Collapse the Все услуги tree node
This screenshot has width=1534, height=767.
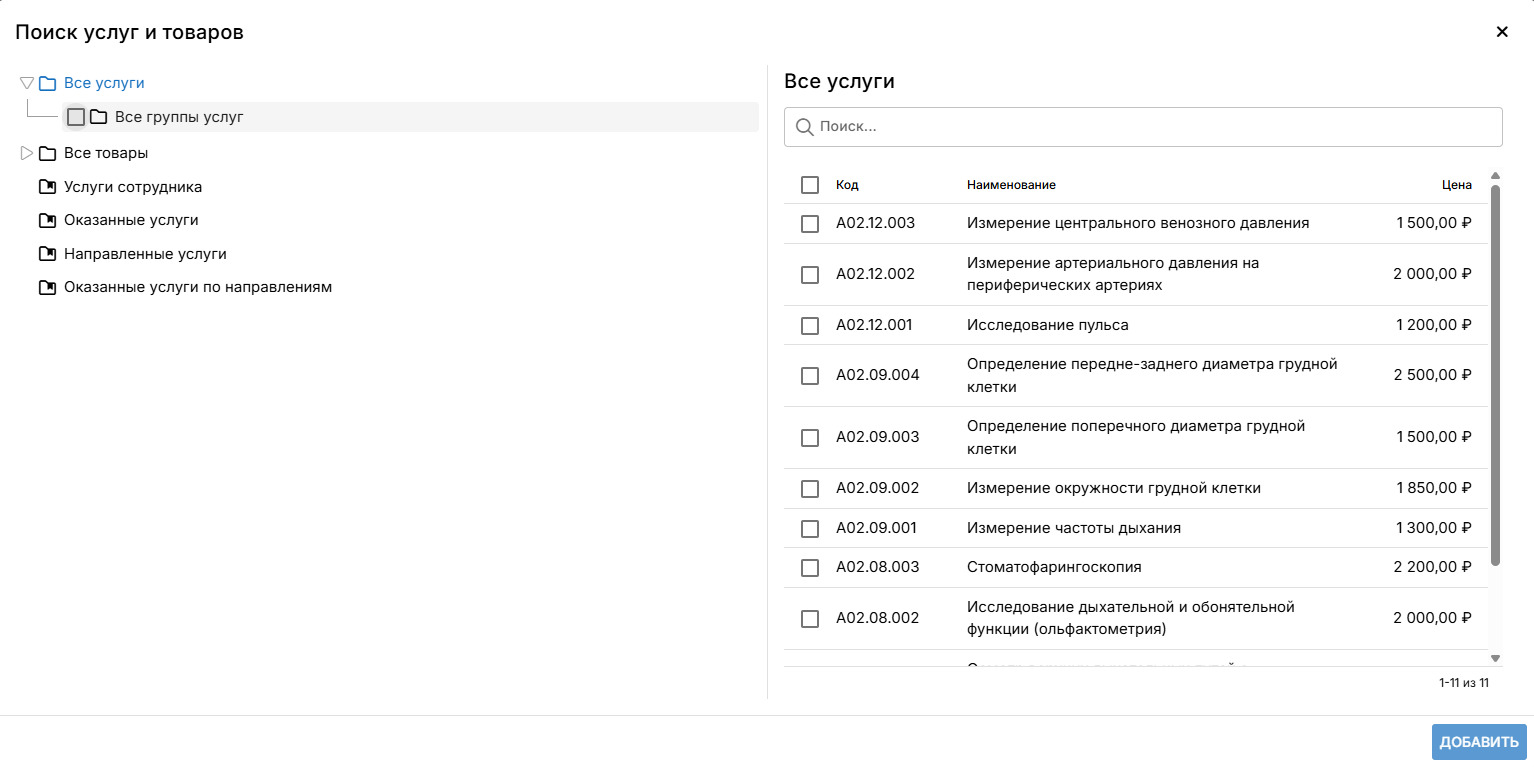click(x=27, y=83)
